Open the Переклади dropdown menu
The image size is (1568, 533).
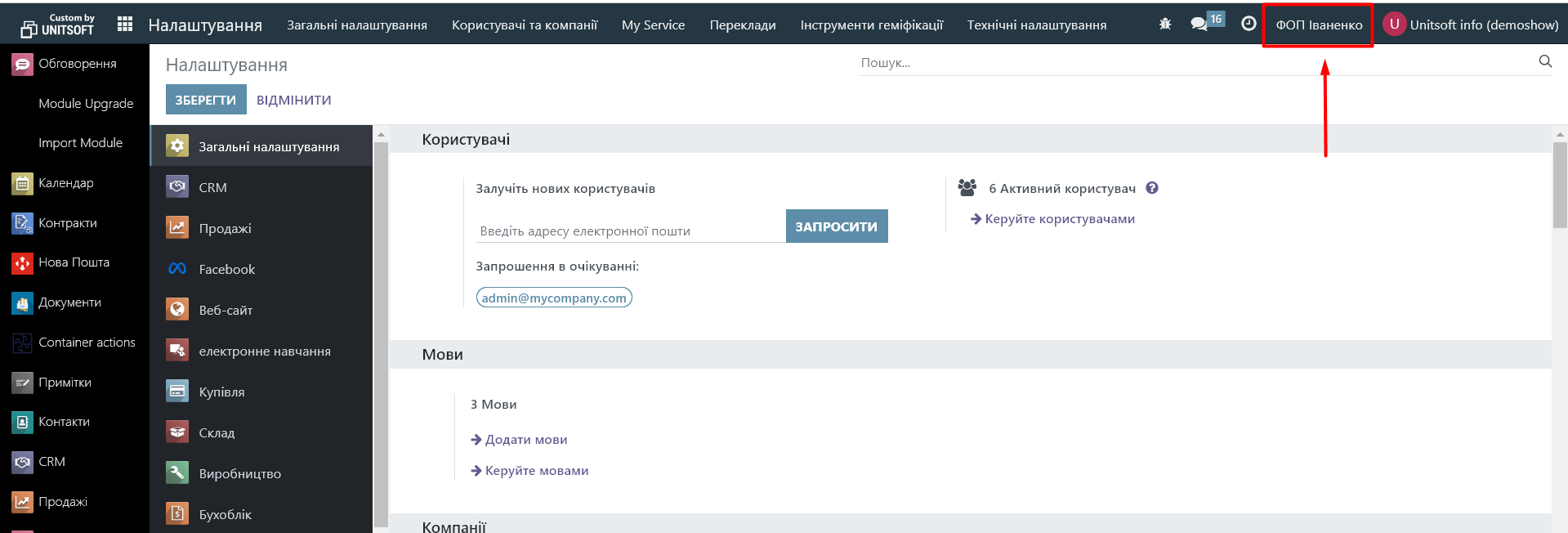(742, 25)
